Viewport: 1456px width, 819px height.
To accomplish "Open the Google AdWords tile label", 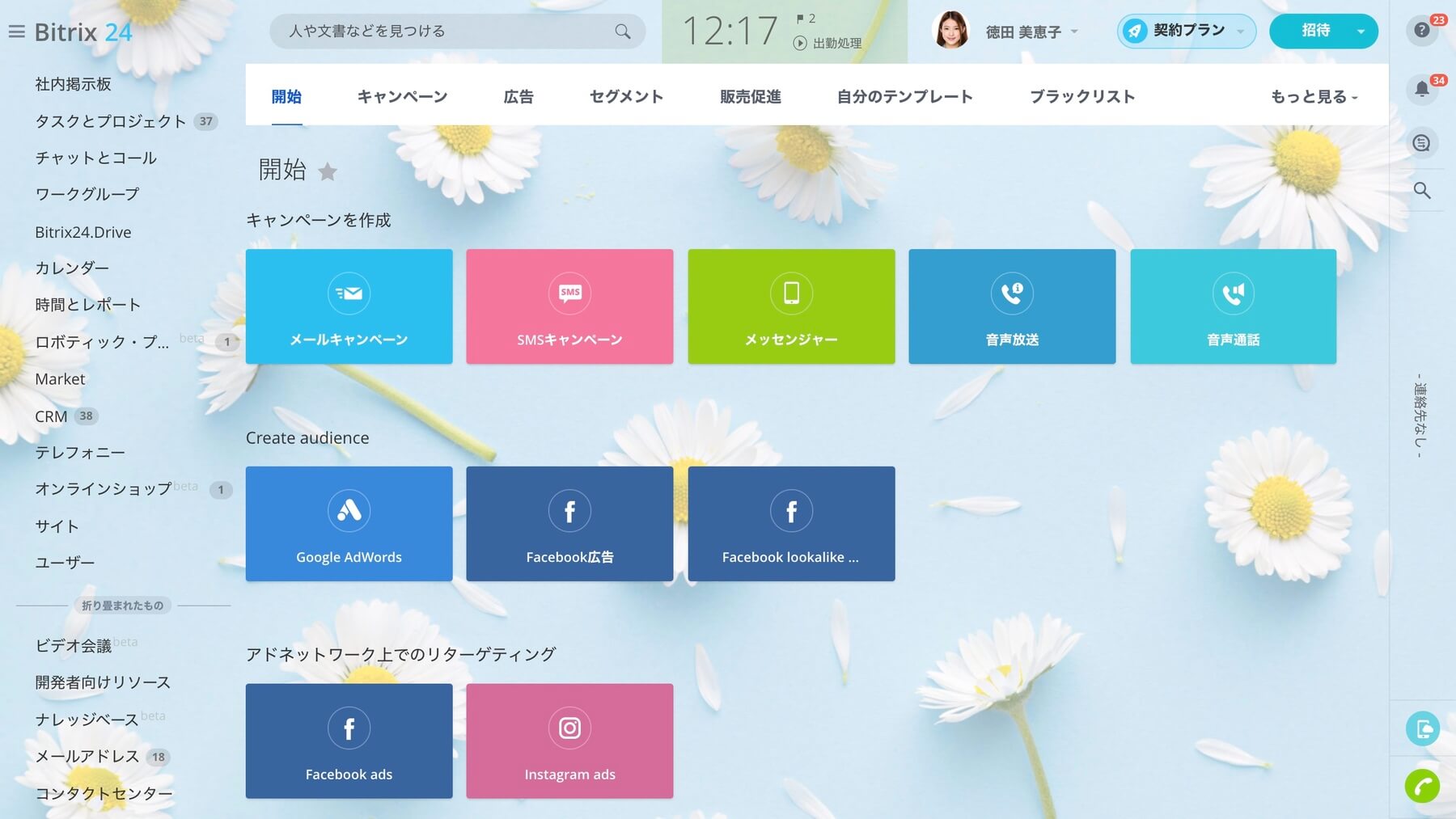I will click(x=349, y=557).
